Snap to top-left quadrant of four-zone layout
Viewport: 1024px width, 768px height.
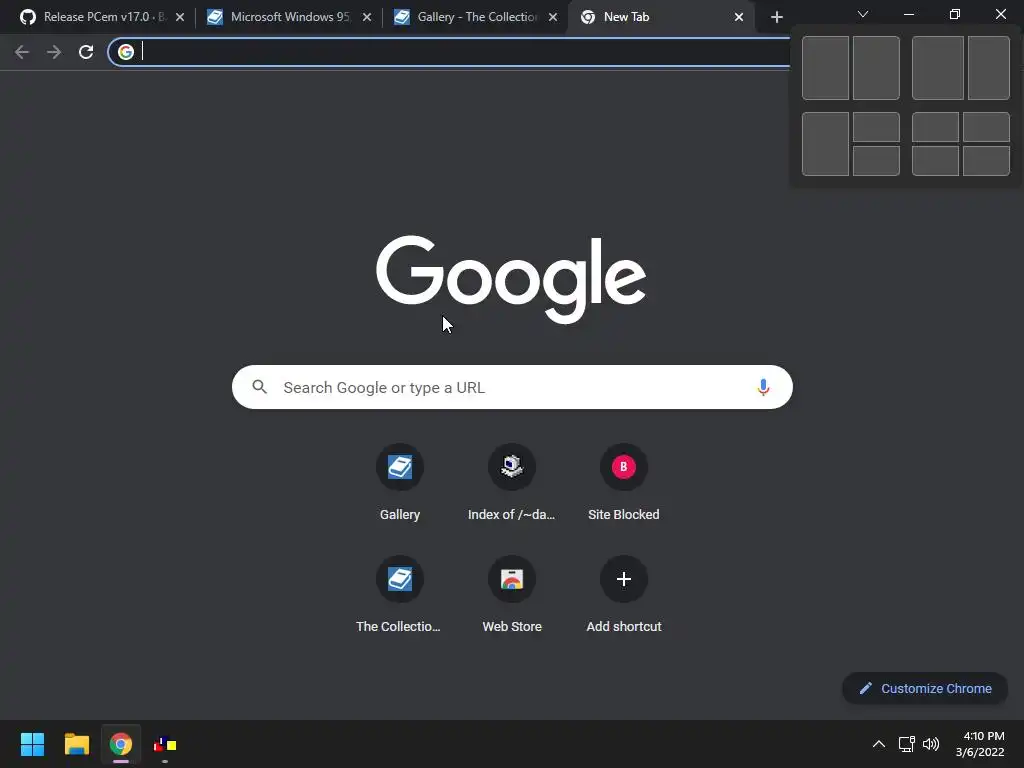coord(935,127)
